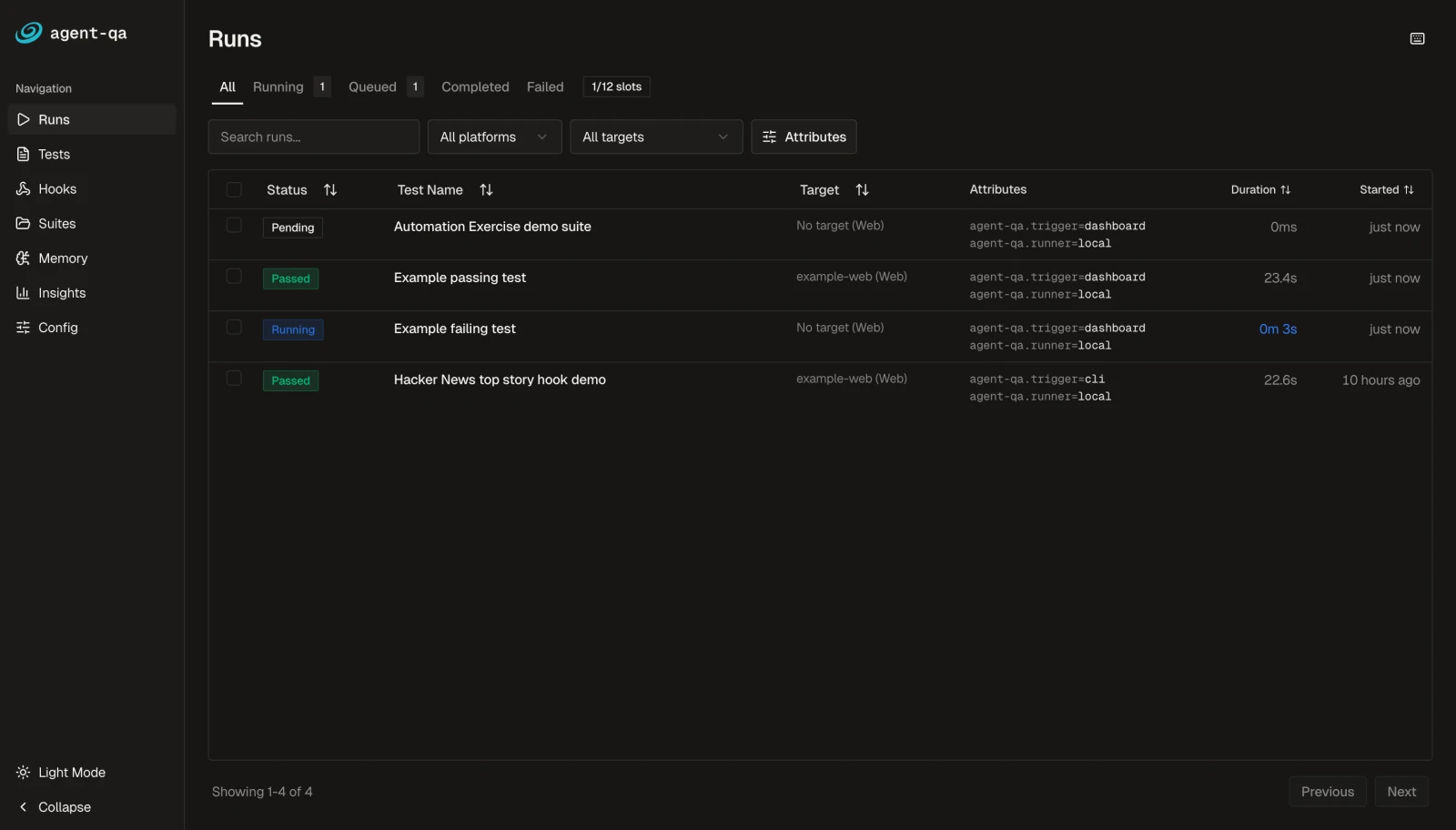Image resolution: width=1456 pixels, height=830 pixels.
Task: Click the Suites folder icon
Action: point(24,223)
